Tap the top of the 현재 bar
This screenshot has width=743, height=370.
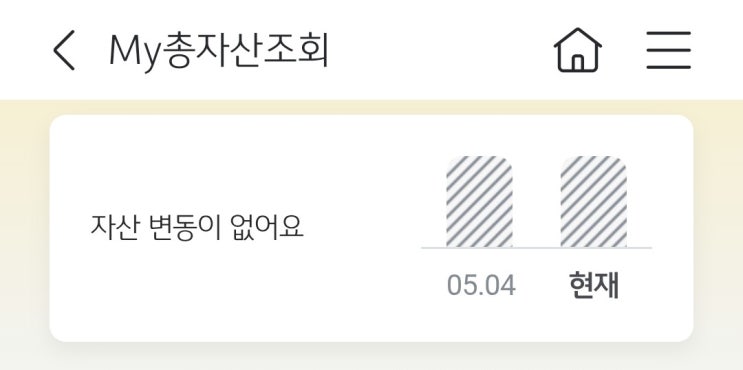click(x=593, y=161)
